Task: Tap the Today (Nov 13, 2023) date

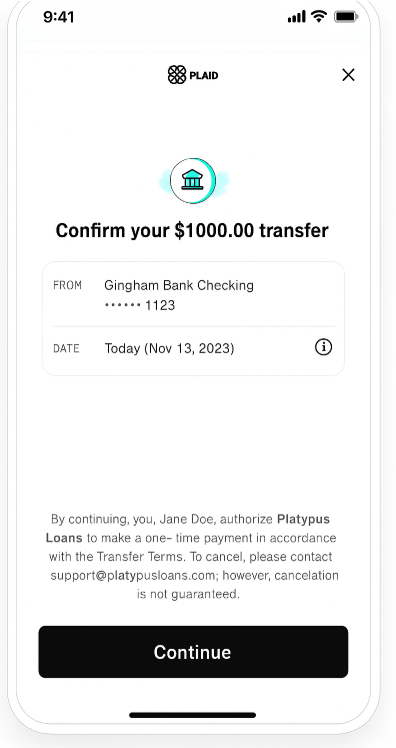Action: tap(169, 349)
